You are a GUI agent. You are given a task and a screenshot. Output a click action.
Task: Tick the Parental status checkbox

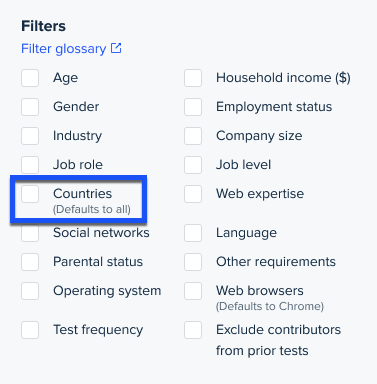click(30, 262)
